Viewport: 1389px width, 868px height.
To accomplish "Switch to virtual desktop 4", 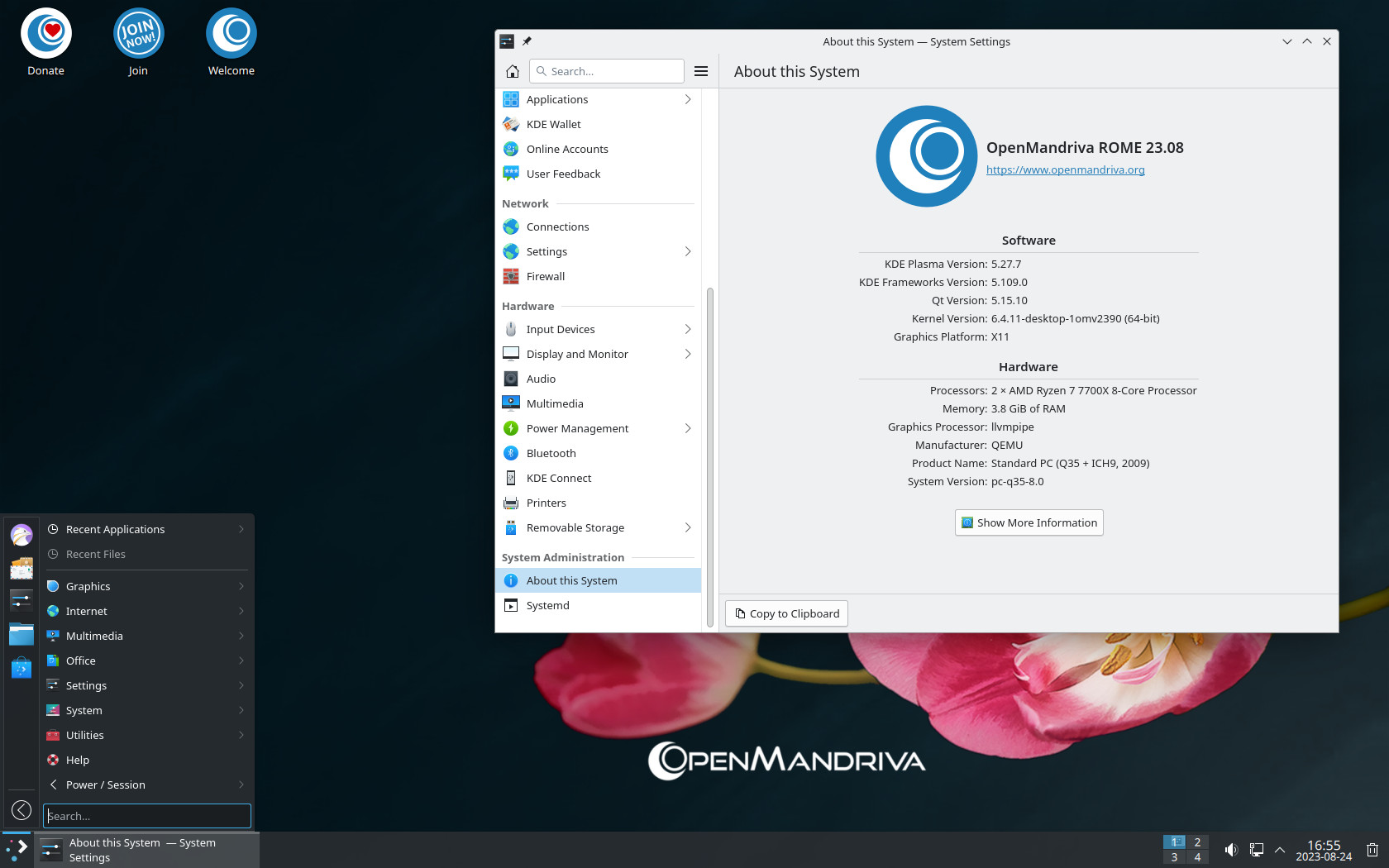I will tap(1197, 857).
